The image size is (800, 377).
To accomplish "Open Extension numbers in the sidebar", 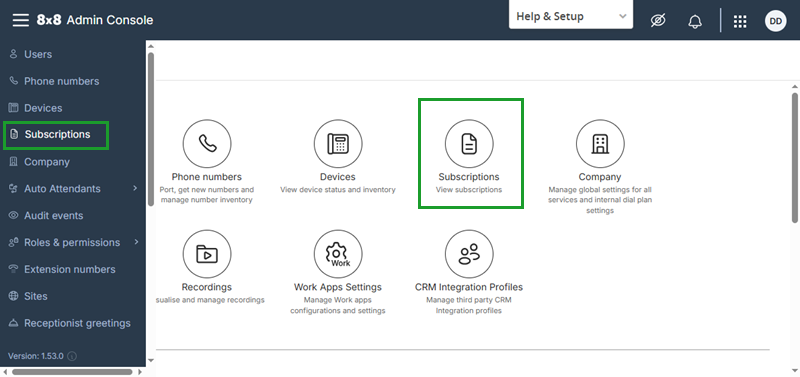I will pyautogui.click(x=70, y=269).
